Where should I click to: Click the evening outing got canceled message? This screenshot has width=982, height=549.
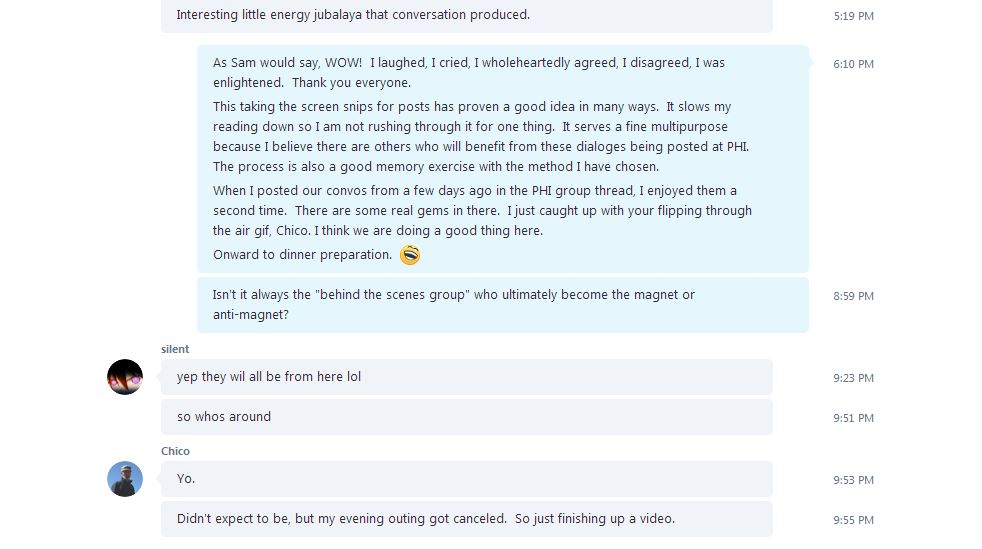coord(467,519)
